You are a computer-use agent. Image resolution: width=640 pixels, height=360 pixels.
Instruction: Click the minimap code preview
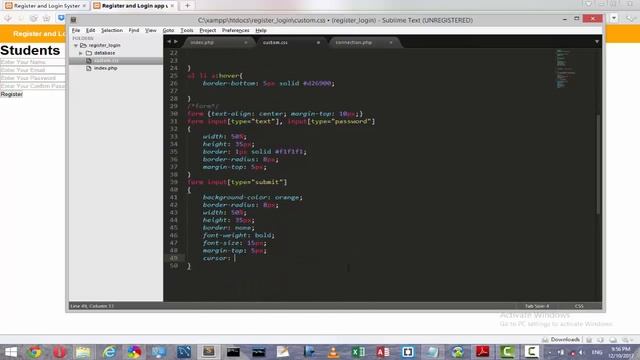(x=565, y=68)
